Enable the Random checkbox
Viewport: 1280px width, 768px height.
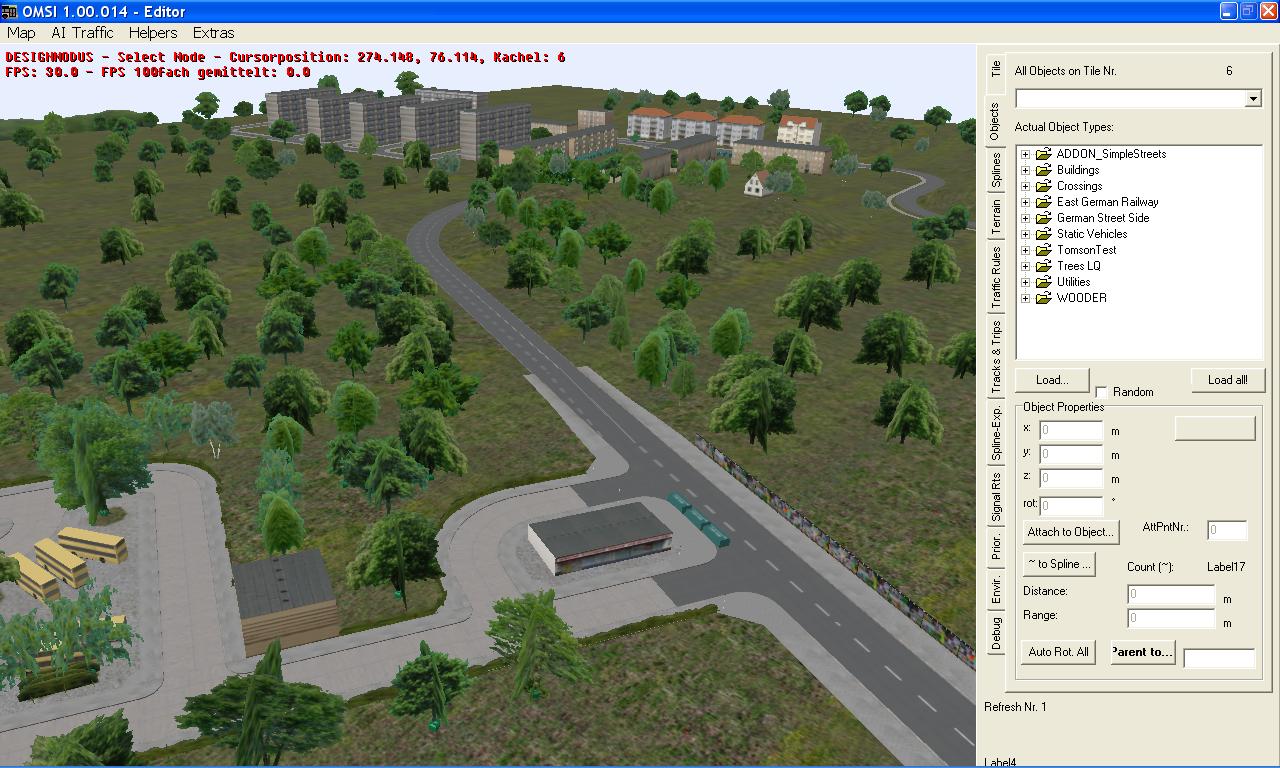(x=1102, y=392)
